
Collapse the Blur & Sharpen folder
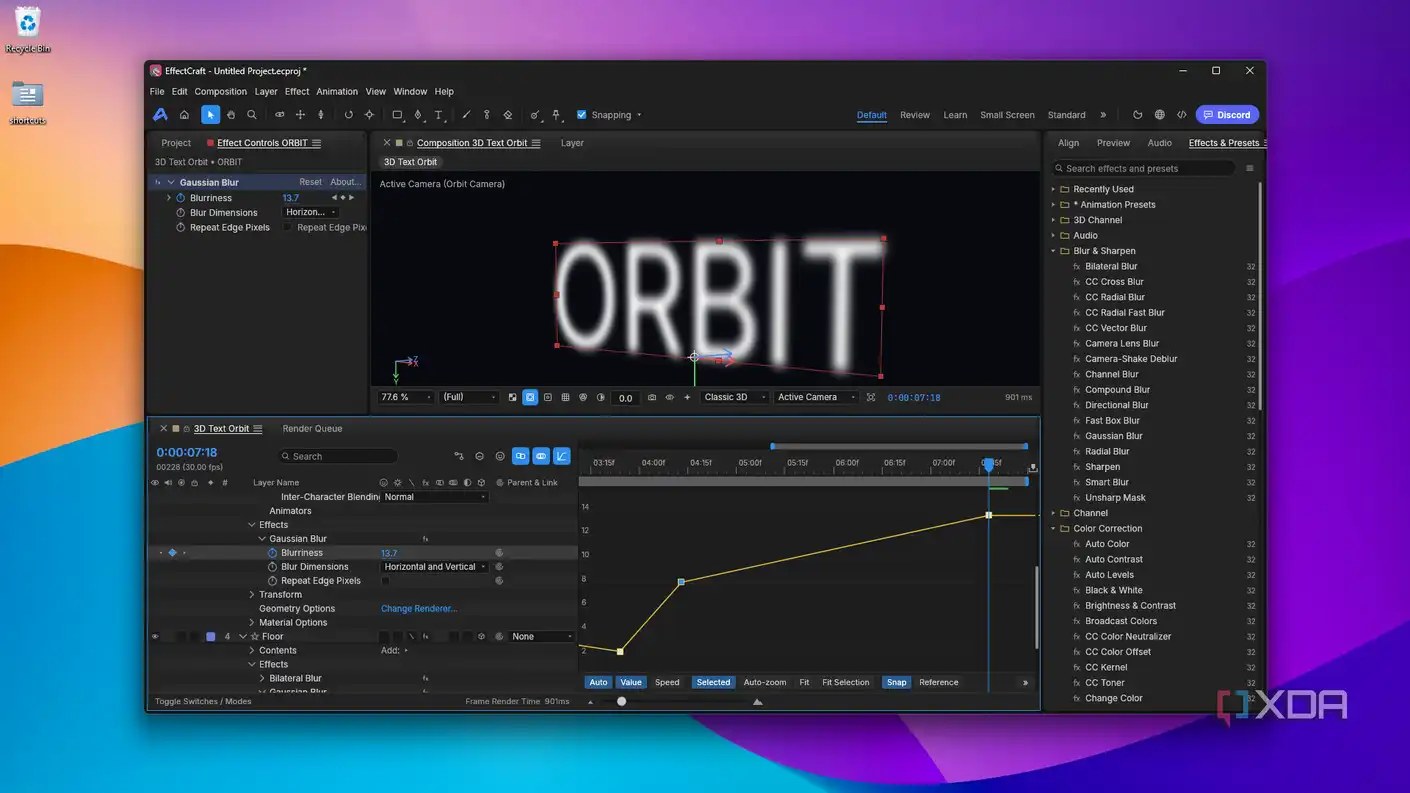pyautogui.click(x=1053, y=251)
